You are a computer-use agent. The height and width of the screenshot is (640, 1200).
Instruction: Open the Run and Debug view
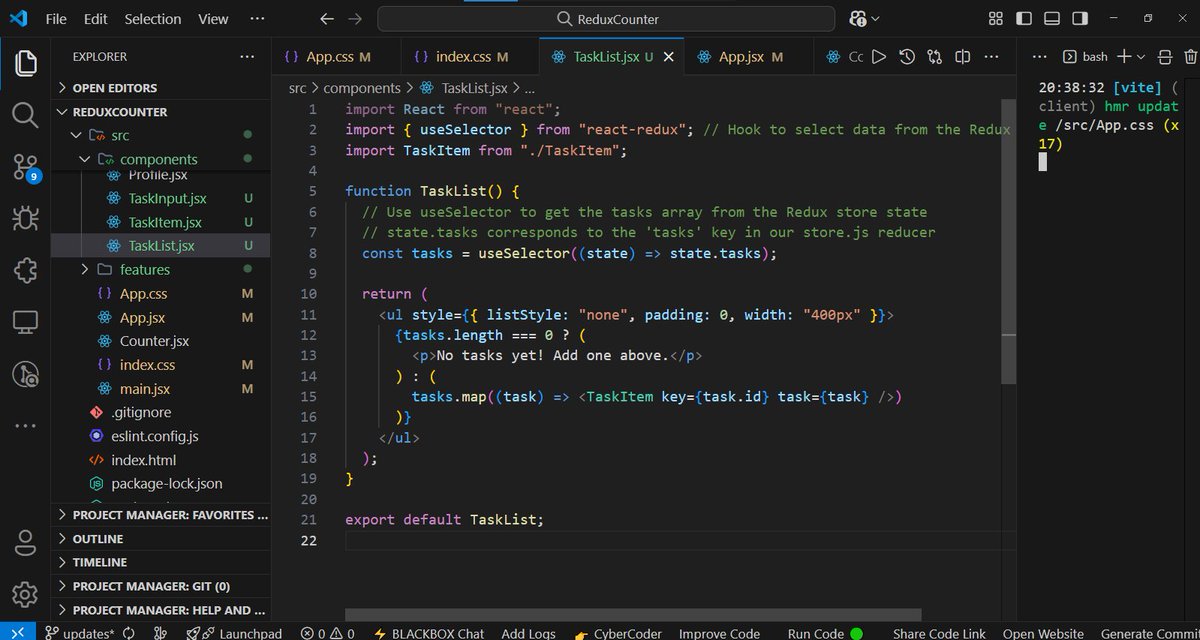pyautogui.click(x=25, y=218)
